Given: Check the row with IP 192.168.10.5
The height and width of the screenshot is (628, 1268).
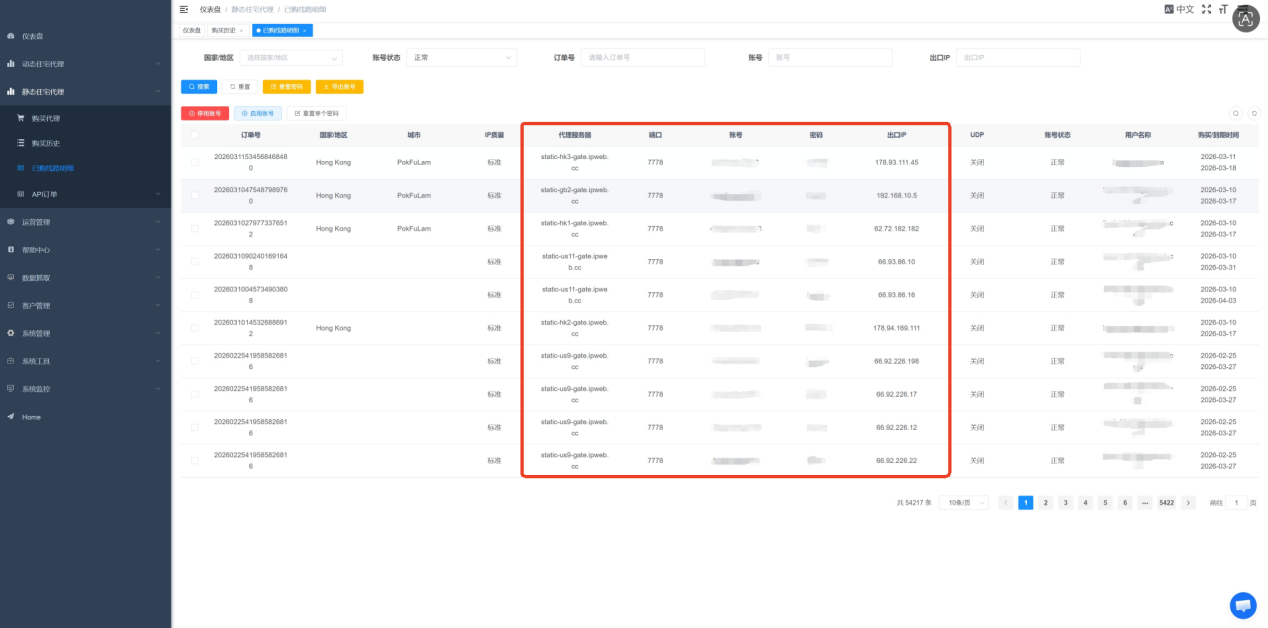Looking at the screenshot, I should point(195,195).
